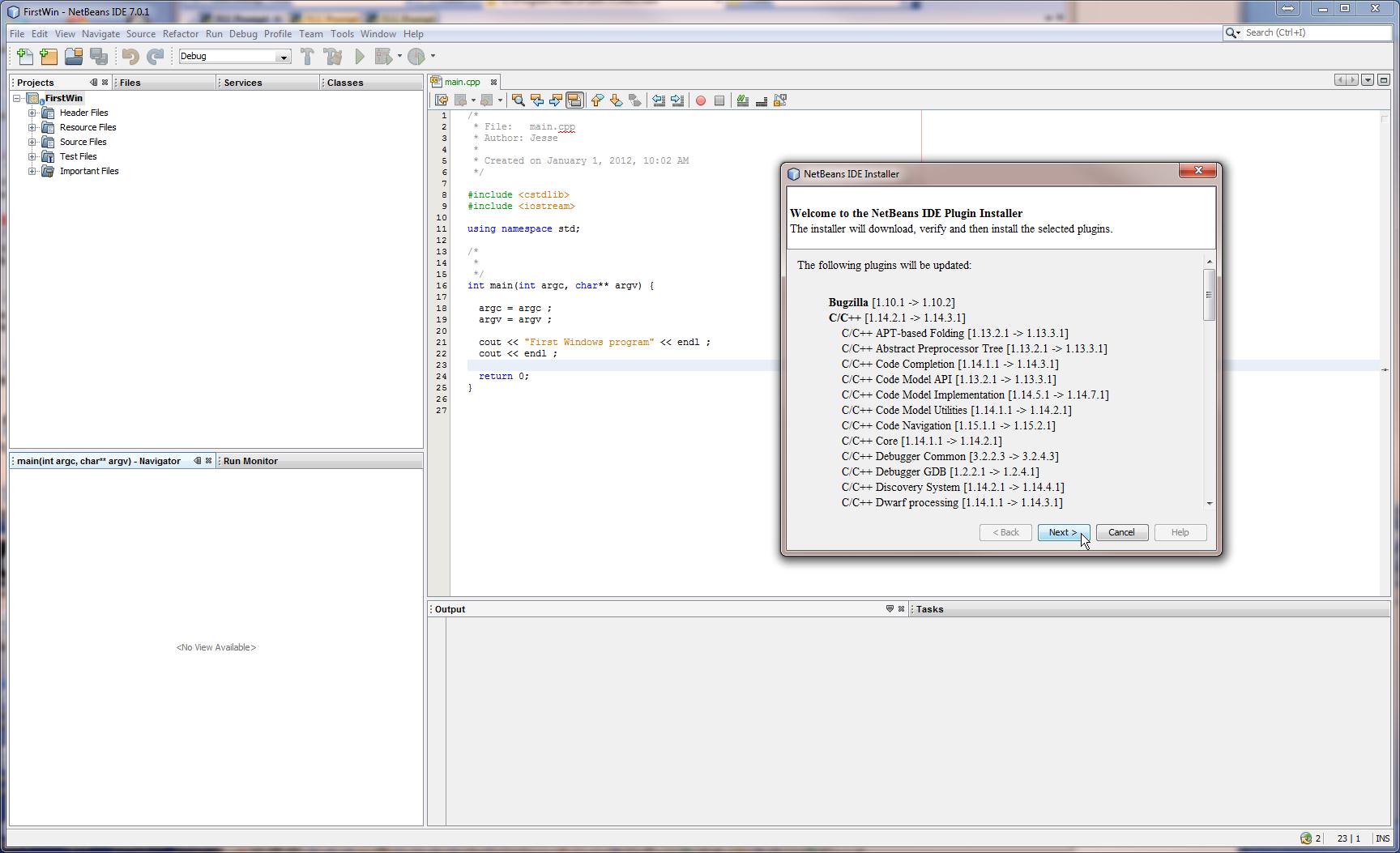1400x853 pixels.
Task: Click the Stop Macro Recording icon
Action: [x=719, y=100]
